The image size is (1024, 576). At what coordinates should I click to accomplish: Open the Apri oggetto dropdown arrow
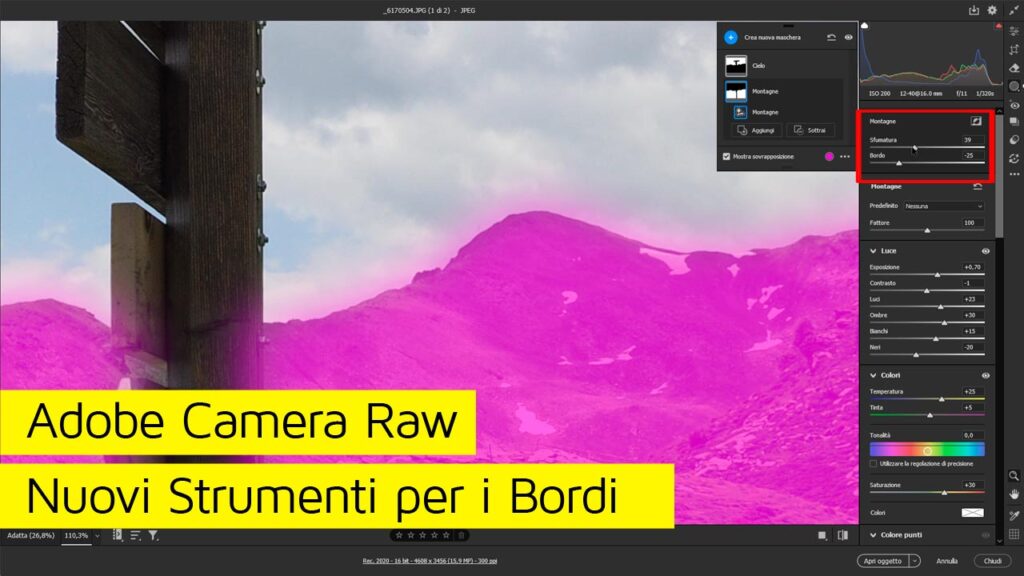click(915, 561)
